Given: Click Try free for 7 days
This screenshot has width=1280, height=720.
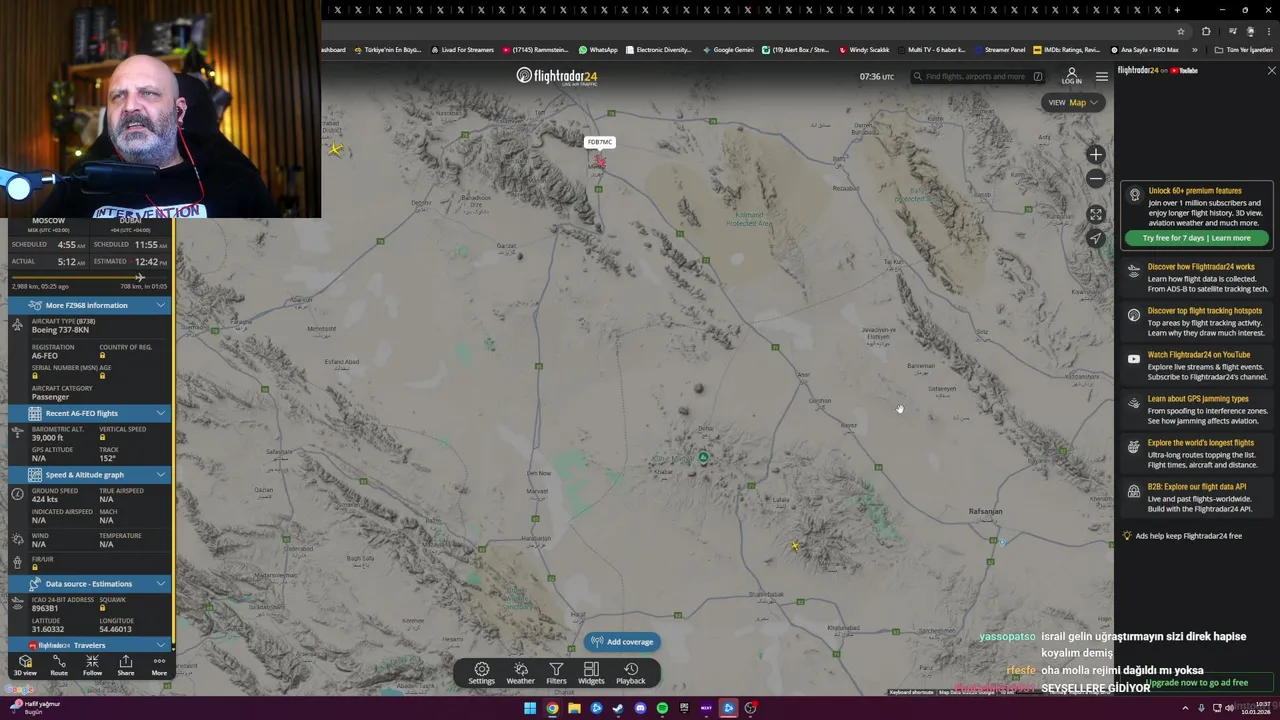Looking at the screenshot, I should pos(1196,238).
